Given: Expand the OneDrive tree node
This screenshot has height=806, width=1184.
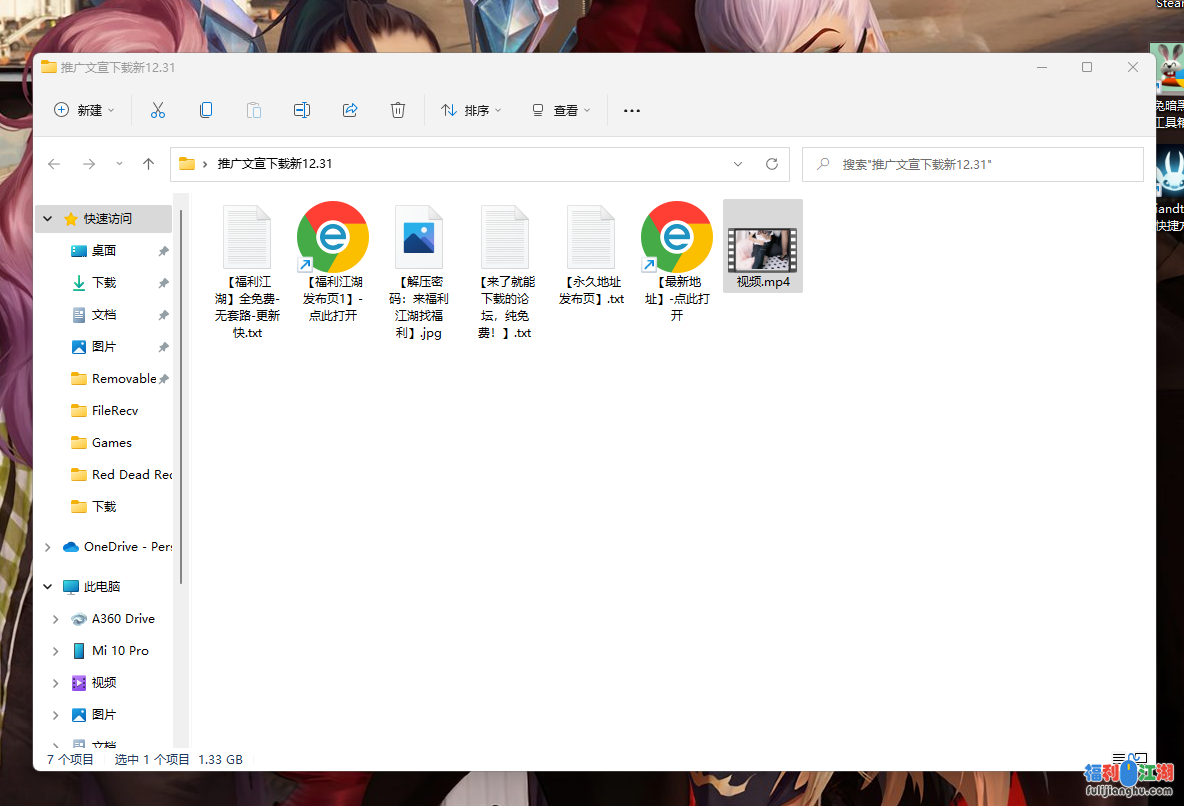Looking at the screenshot, I should tap(47, 547).
